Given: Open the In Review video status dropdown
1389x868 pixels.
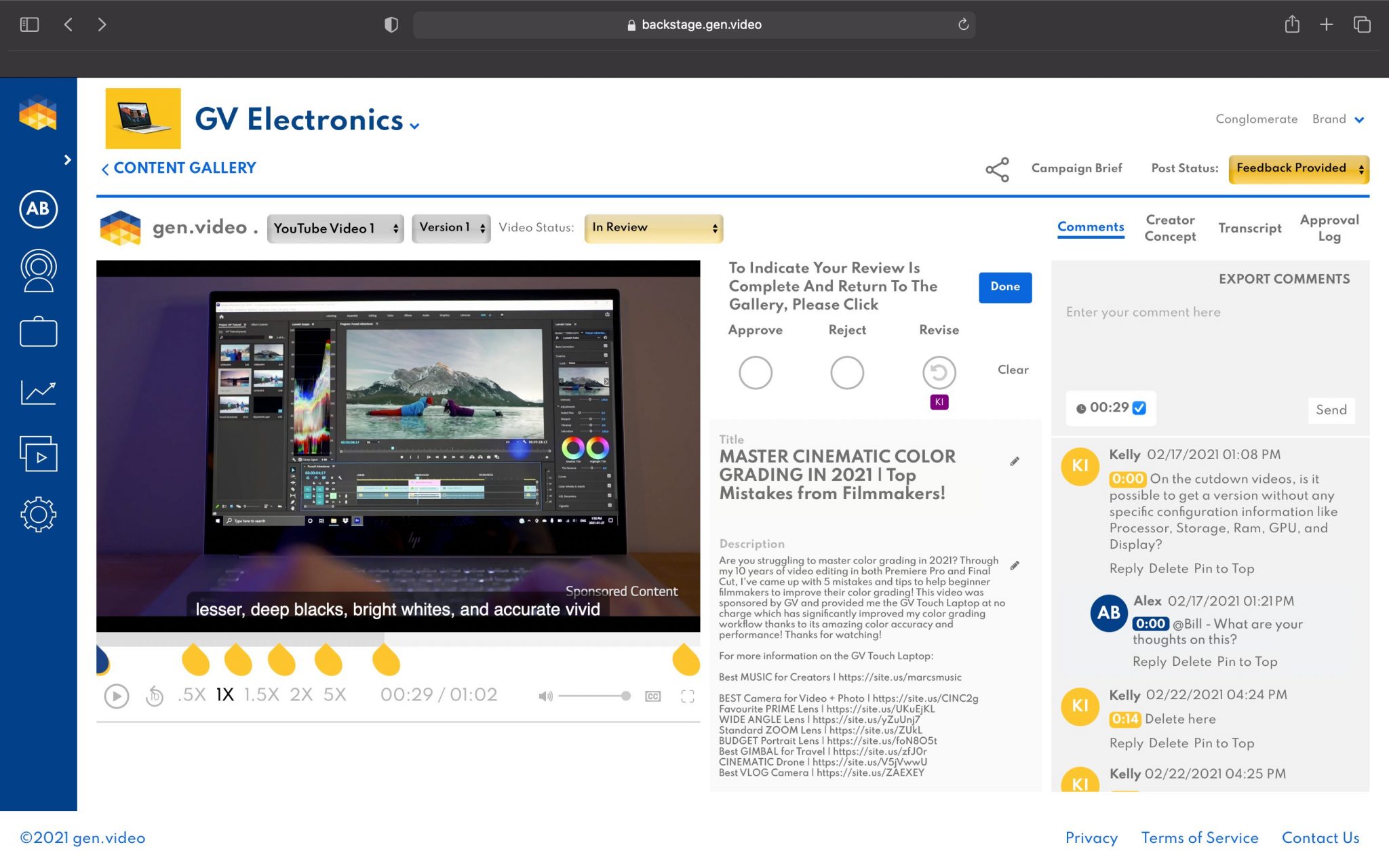Looking at the screenshot, I should [654, 228].
